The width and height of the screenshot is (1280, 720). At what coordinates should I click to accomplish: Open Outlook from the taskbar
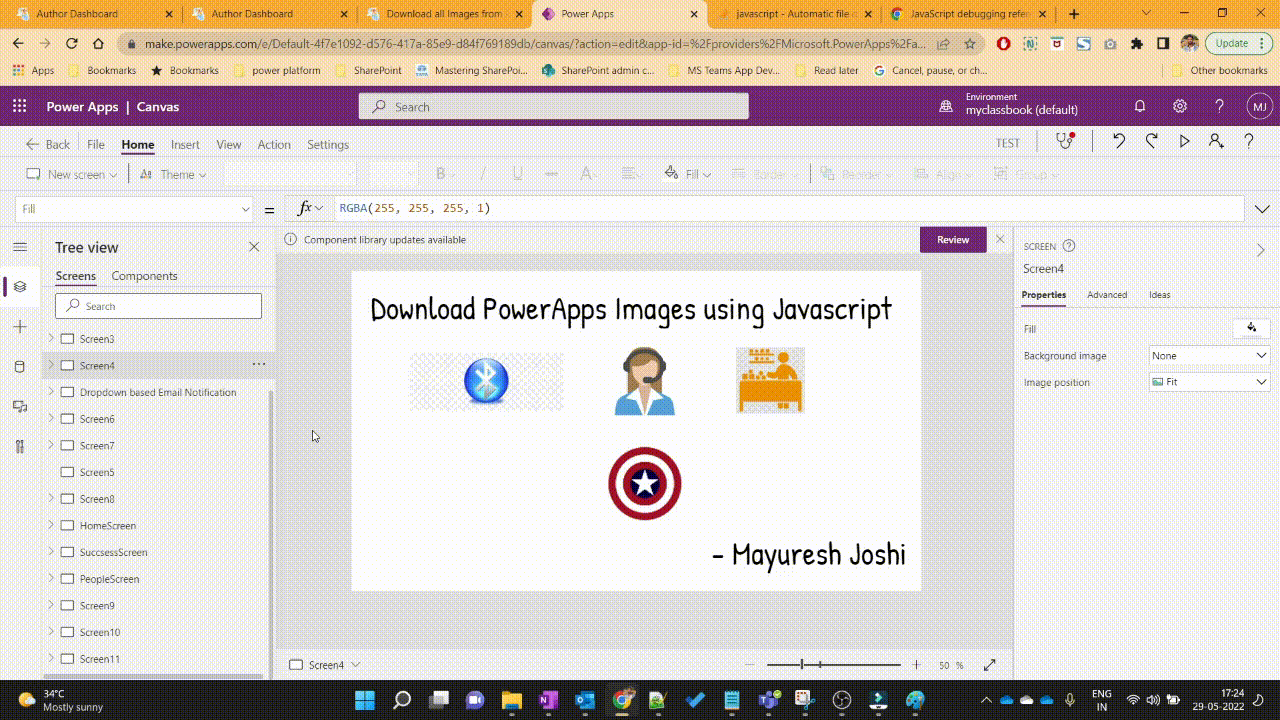click(585, 700)
